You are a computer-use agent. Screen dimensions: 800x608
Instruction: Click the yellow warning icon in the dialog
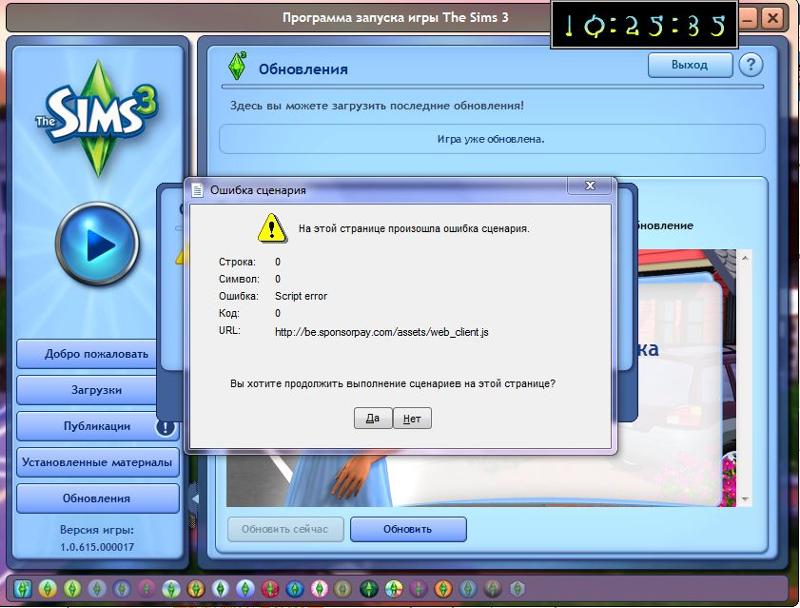[x=272, y=228]
